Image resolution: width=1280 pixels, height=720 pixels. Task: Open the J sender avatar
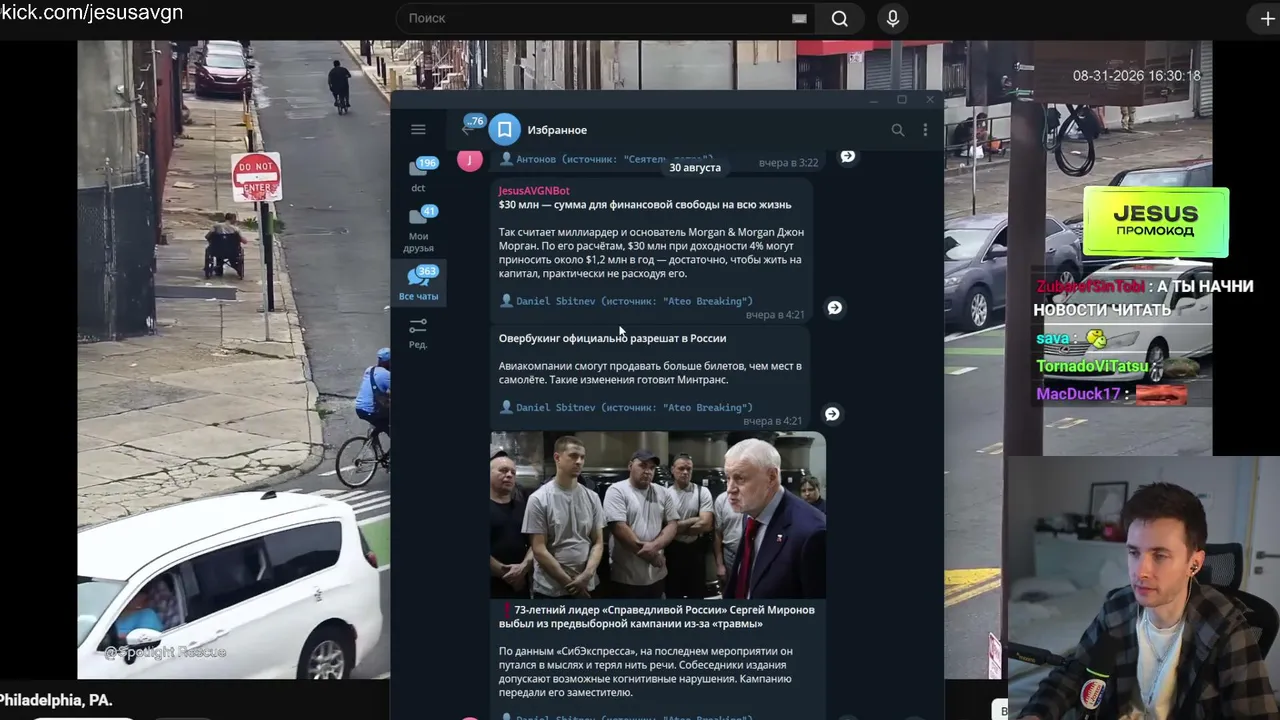tap(469, 159)
